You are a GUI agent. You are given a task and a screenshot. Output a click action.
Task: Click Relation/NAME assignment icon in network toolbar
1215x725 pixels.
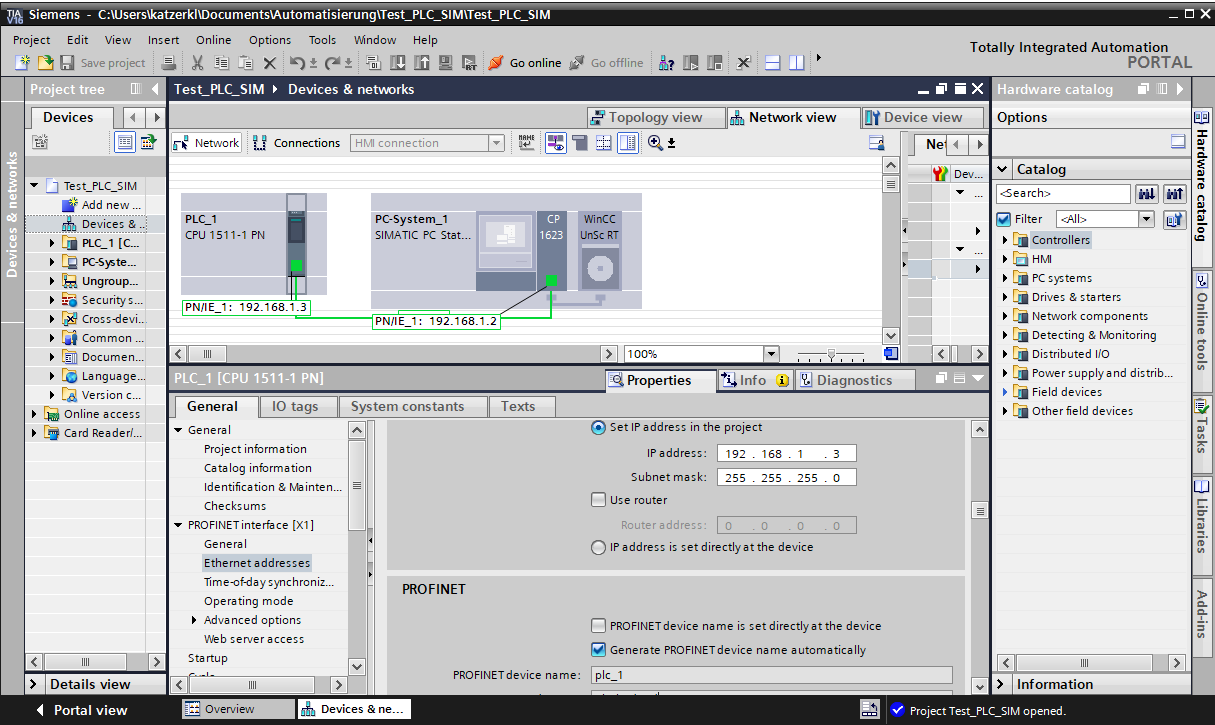tap(526, 143)
